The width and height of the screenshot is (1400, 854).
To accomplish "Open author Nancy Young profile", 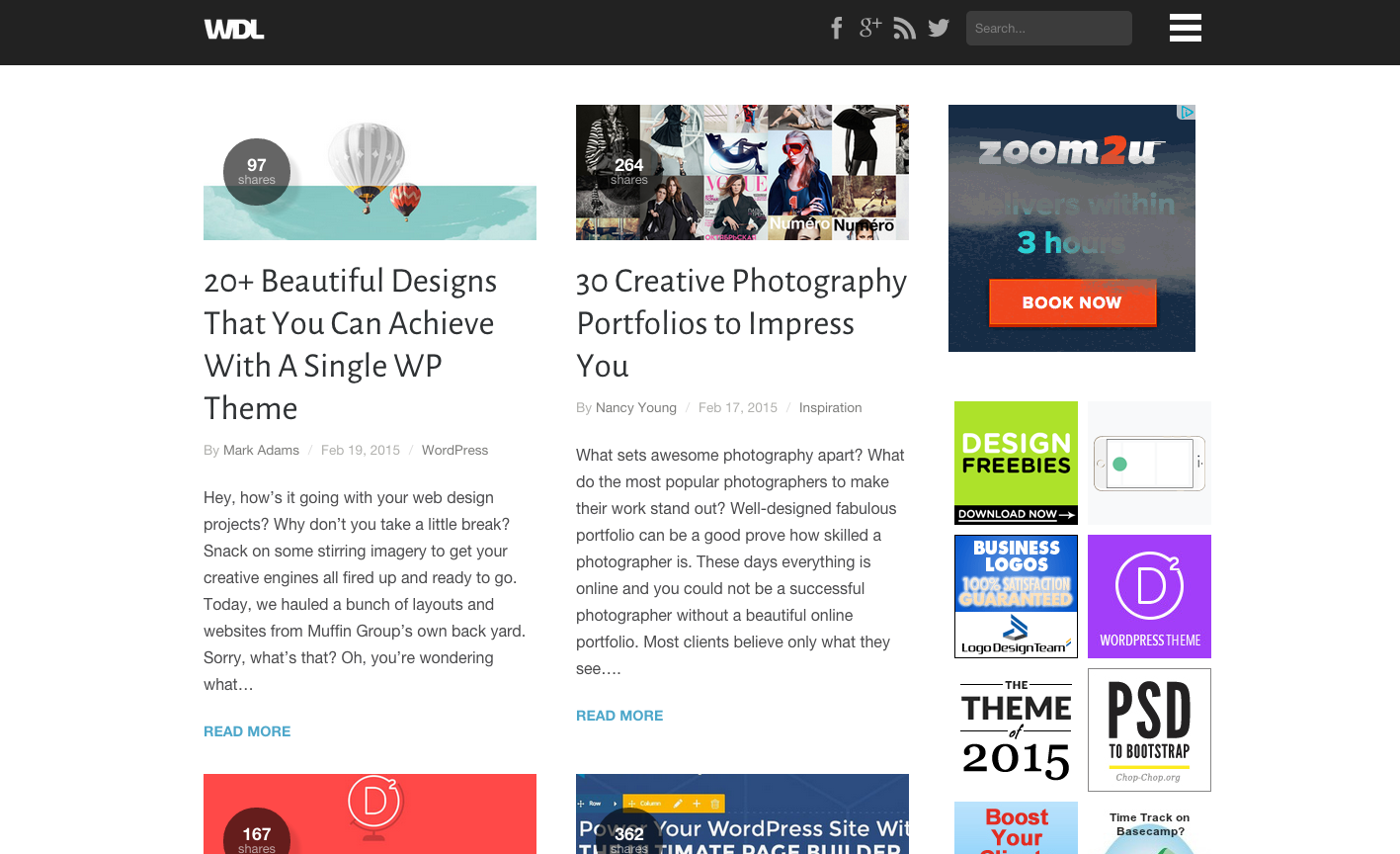I will (635, 406).
